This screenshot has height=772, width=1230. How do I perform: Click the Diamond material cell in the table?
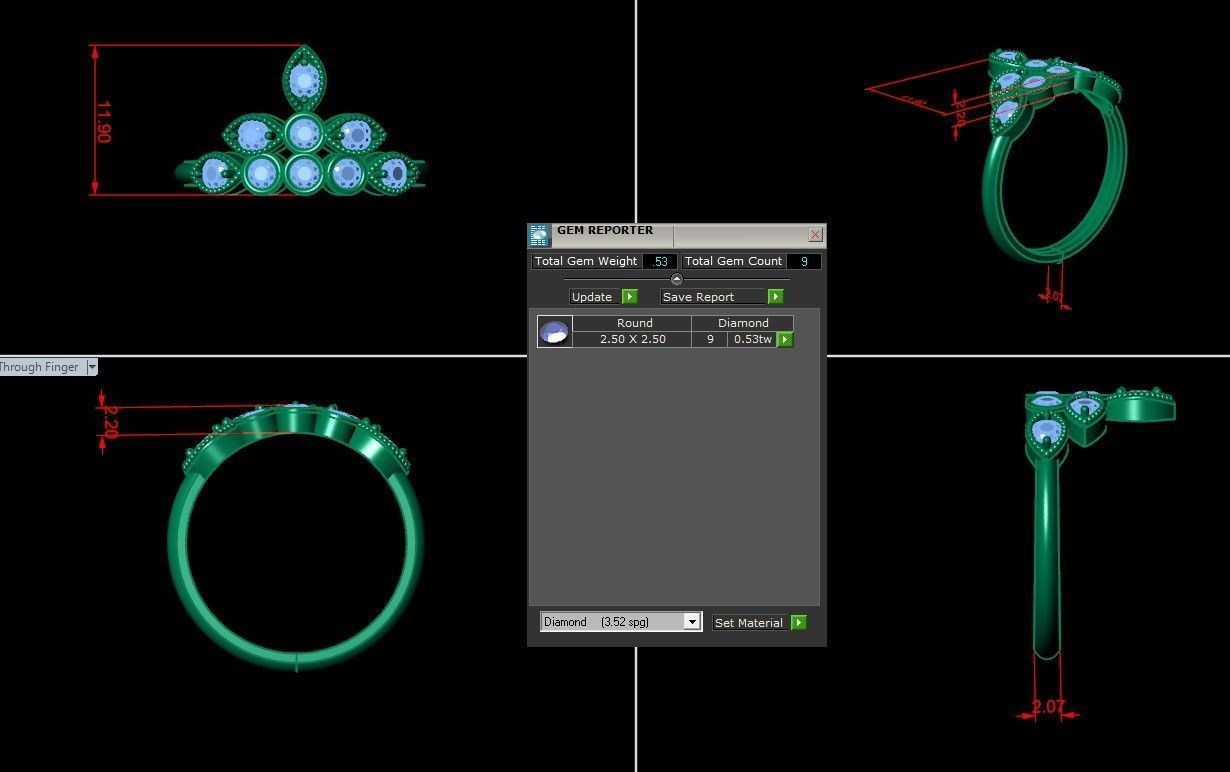743,323
